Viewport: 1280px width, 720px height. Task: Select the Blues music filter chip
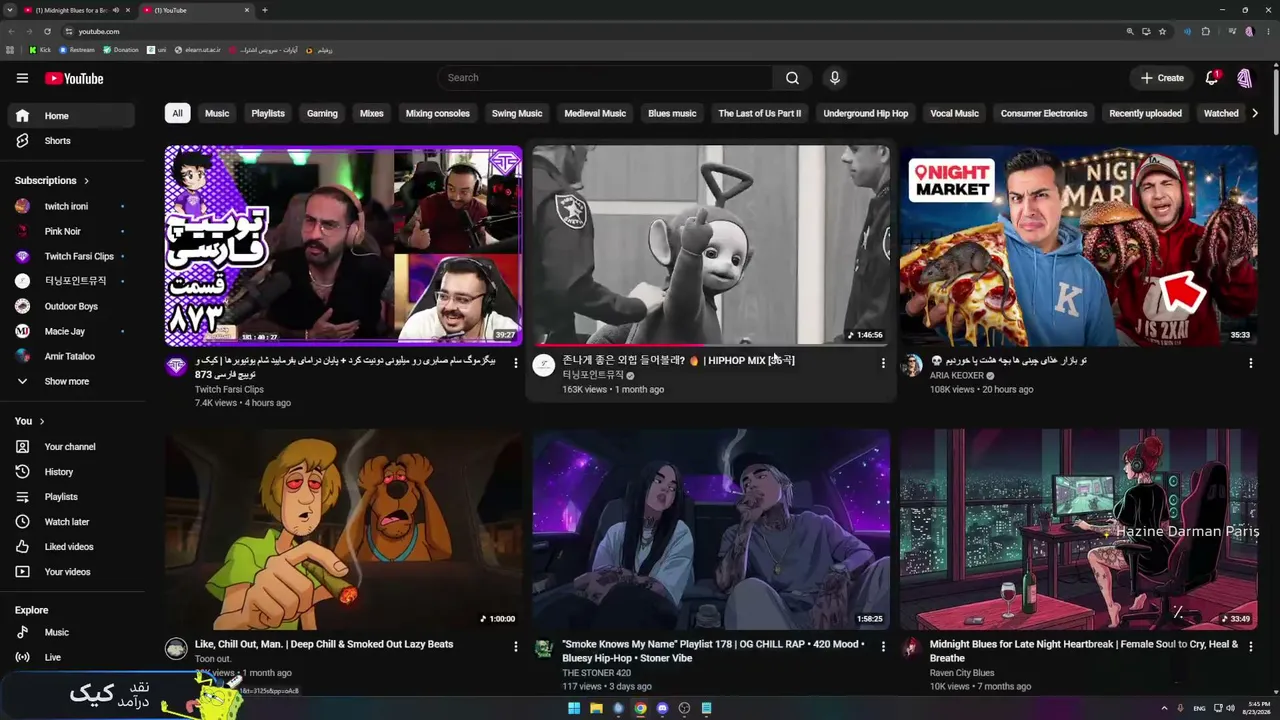(x=672, y=114)
